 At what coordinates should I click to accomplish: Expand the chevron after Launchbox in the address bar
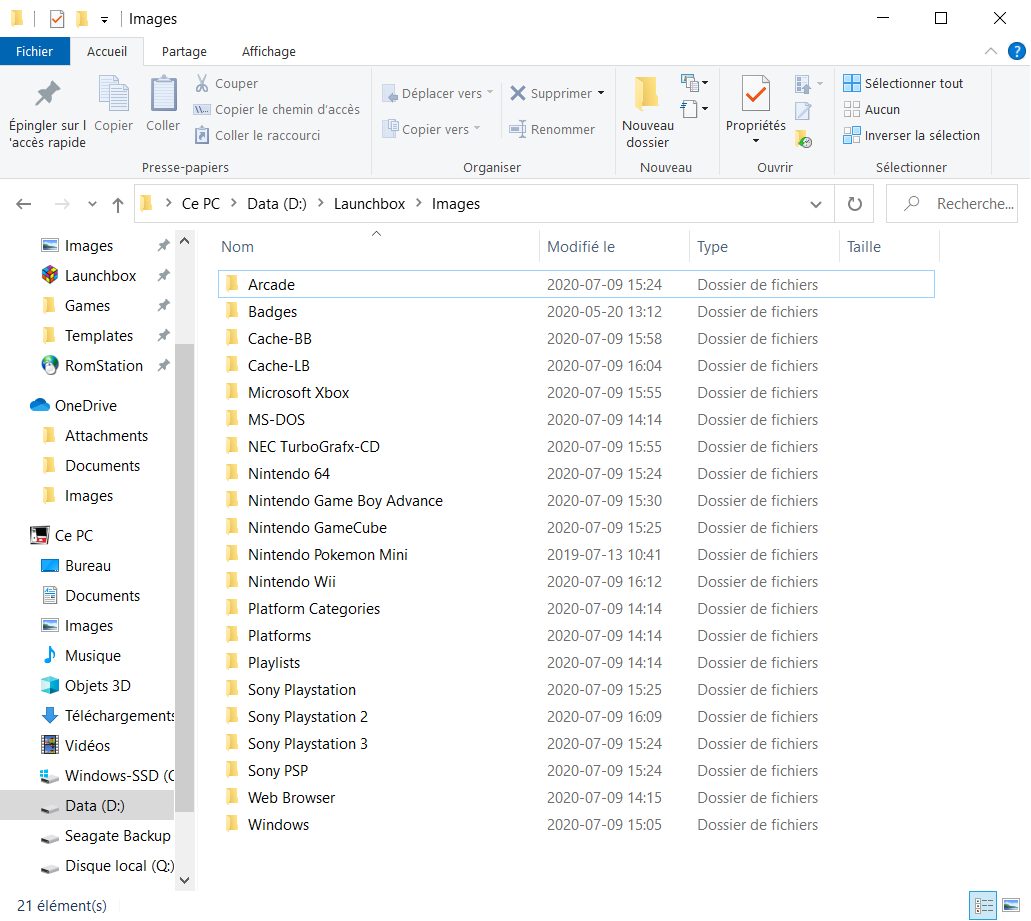pos(418,204)
